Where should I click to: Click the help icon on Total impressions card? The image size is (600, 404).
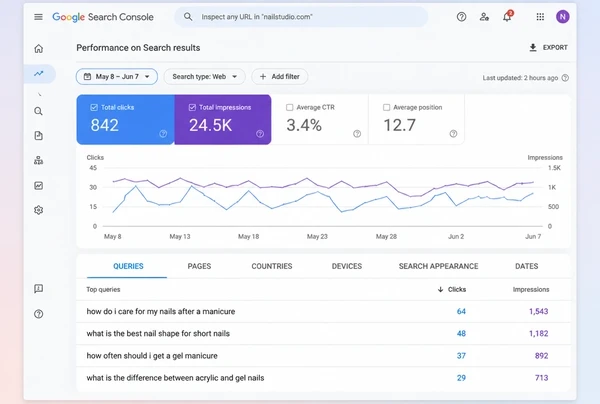260,134
